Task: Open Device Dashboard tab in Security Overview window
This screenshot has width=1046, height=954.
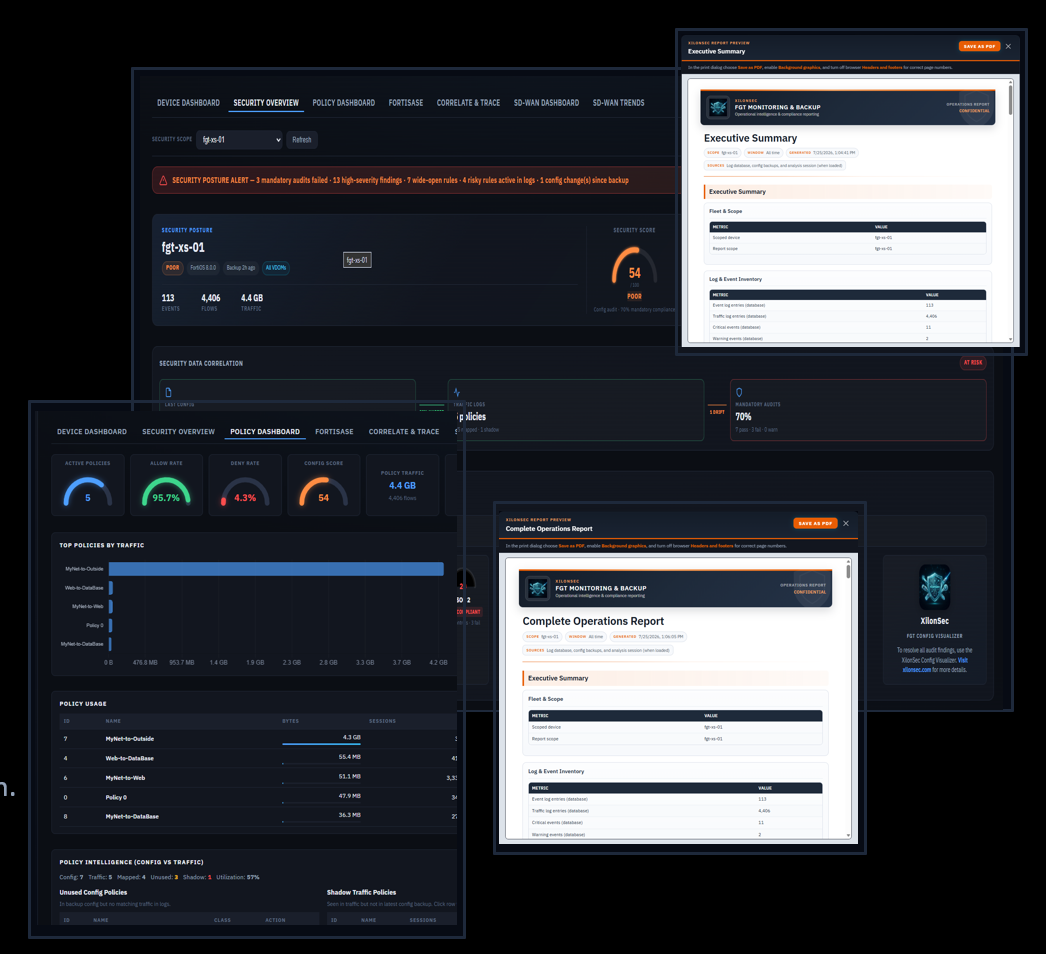Action: click(188, 103)
